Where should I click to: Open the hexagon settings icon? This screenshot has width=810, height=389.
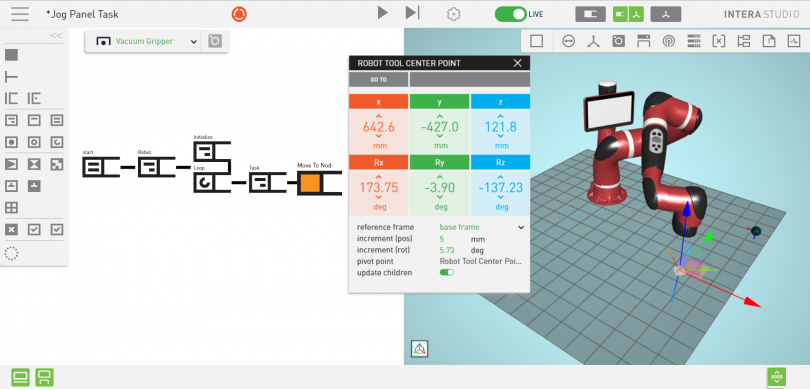coord(454,14)
